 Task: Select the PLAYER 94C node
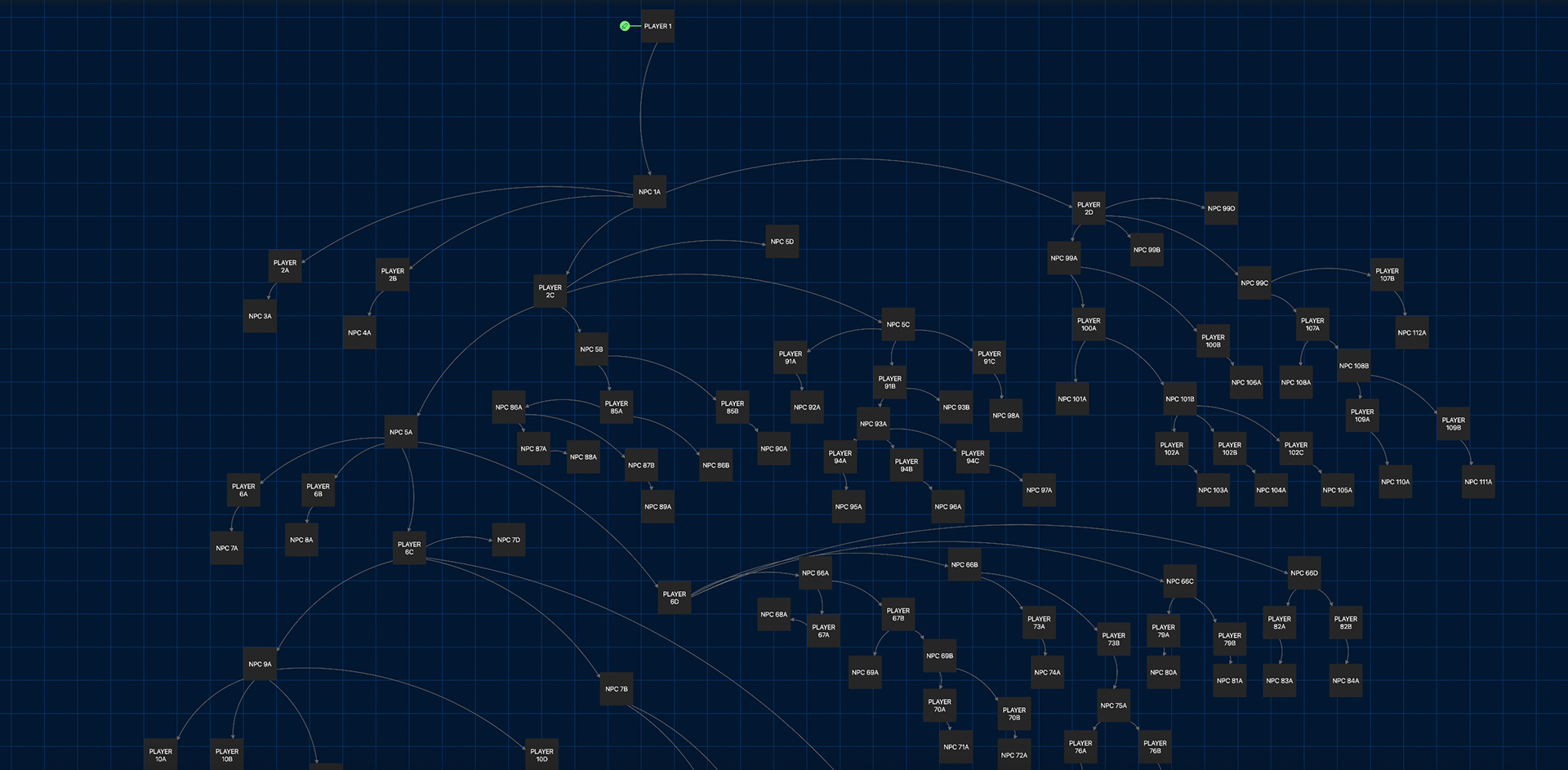pyautogui.click(x=973, y=457)
